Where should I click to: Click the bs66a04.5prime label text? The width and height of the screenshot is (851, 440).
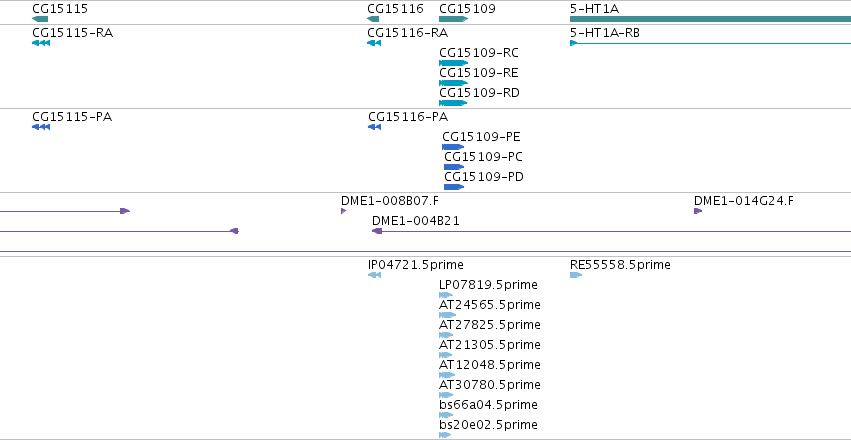488,405
